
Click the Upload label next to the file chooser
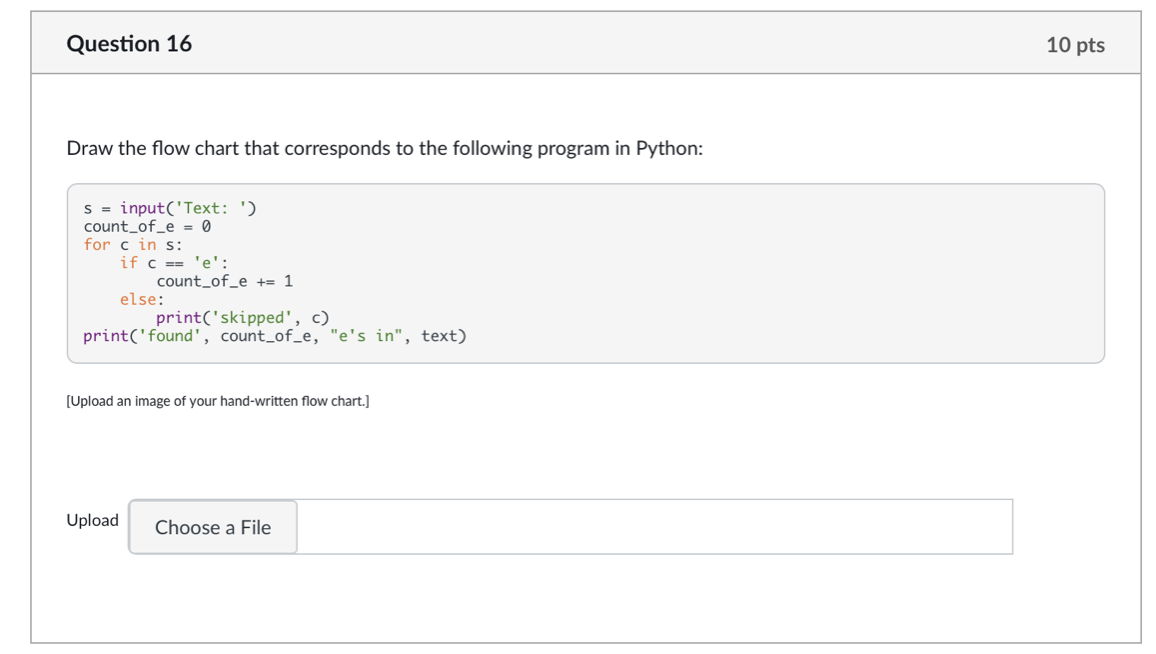point(92,520)
